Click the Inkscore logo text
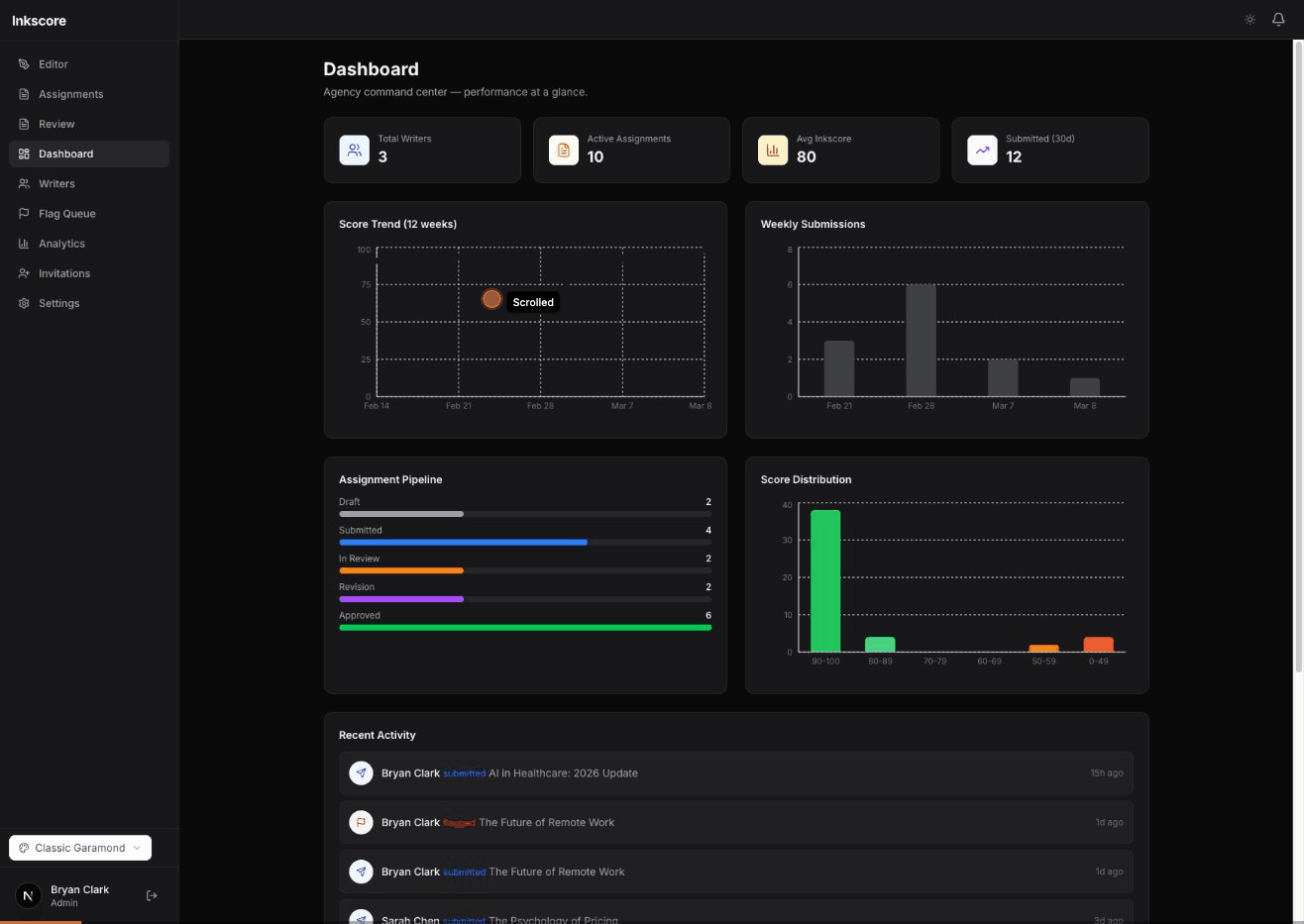Viewport: 1304px width, 924px height. click(40, 21)
